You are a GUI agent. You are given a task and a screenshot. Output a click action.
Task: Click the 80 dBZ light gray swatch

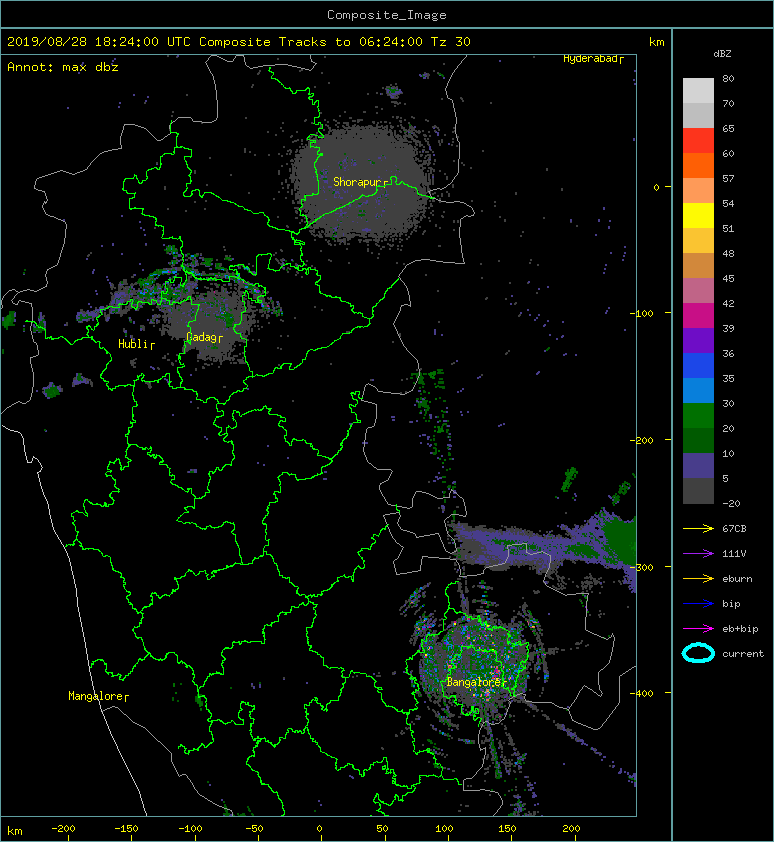698,91
